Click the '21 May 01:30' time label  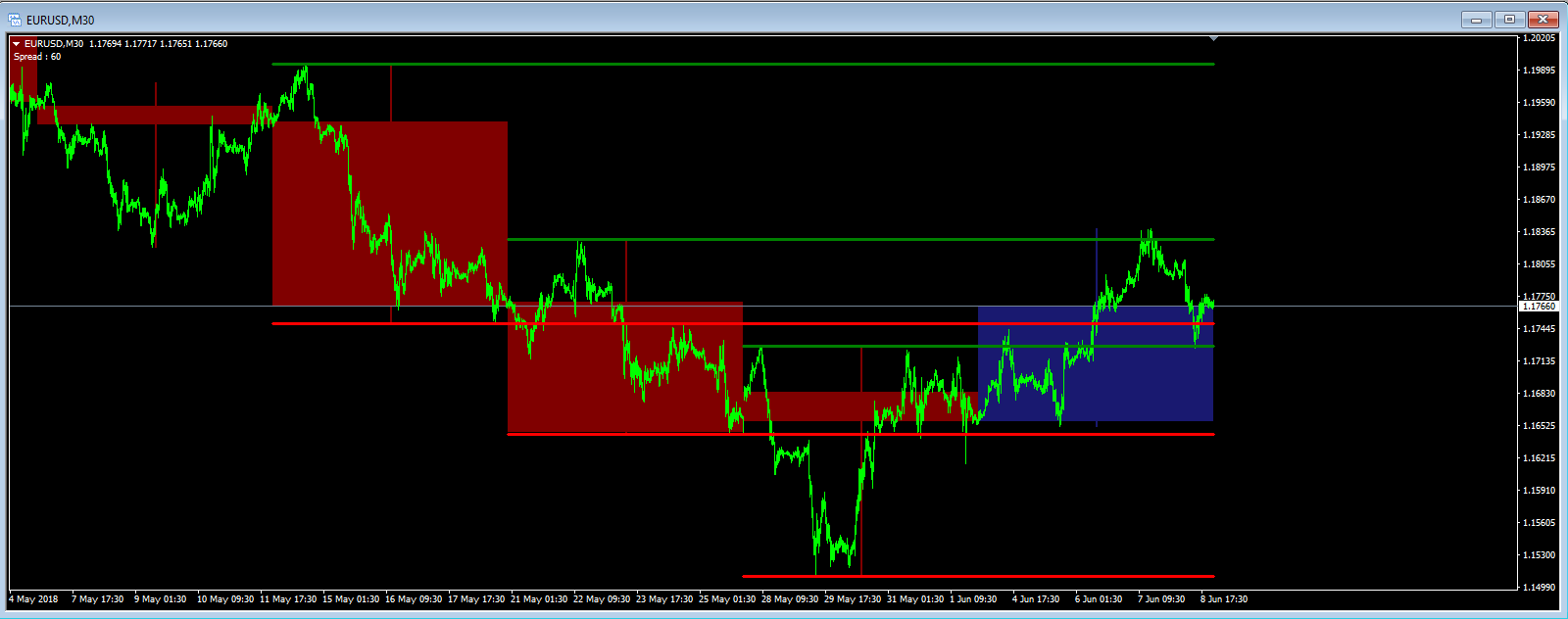pyautogui.click(x=539, y=599)
